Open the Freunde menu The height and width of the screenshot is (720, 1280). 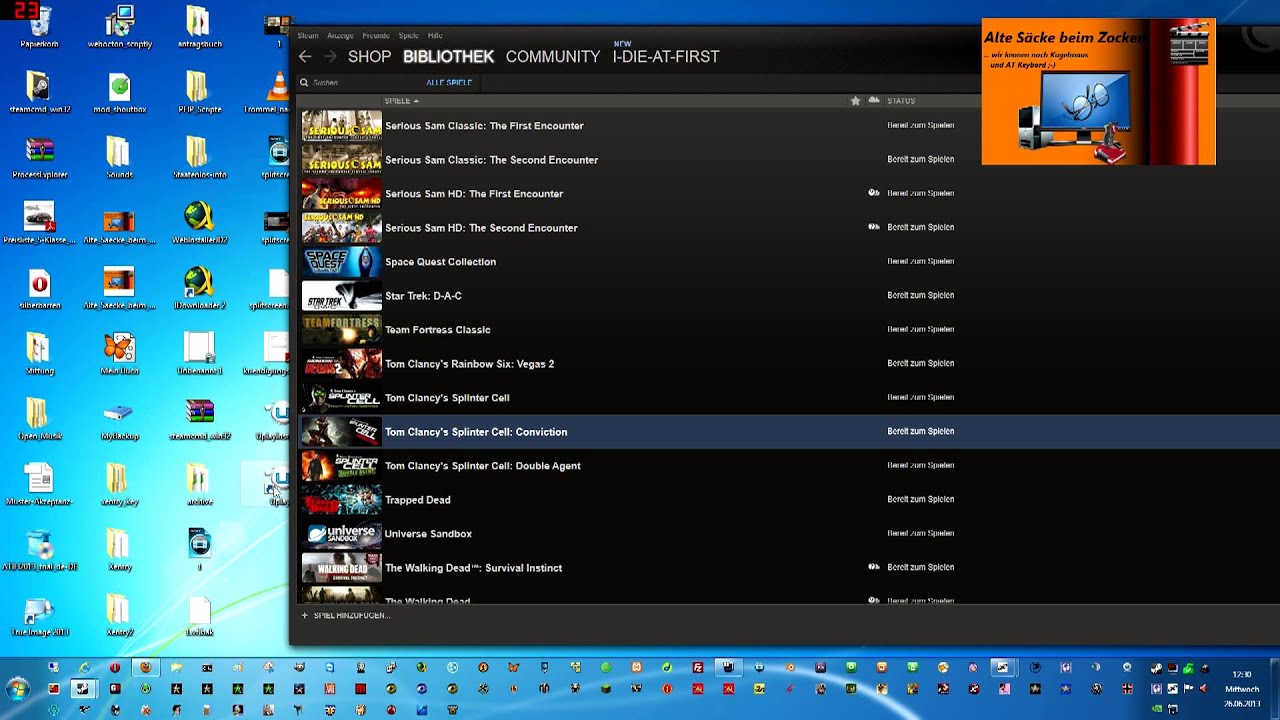[x=376, y=35]
